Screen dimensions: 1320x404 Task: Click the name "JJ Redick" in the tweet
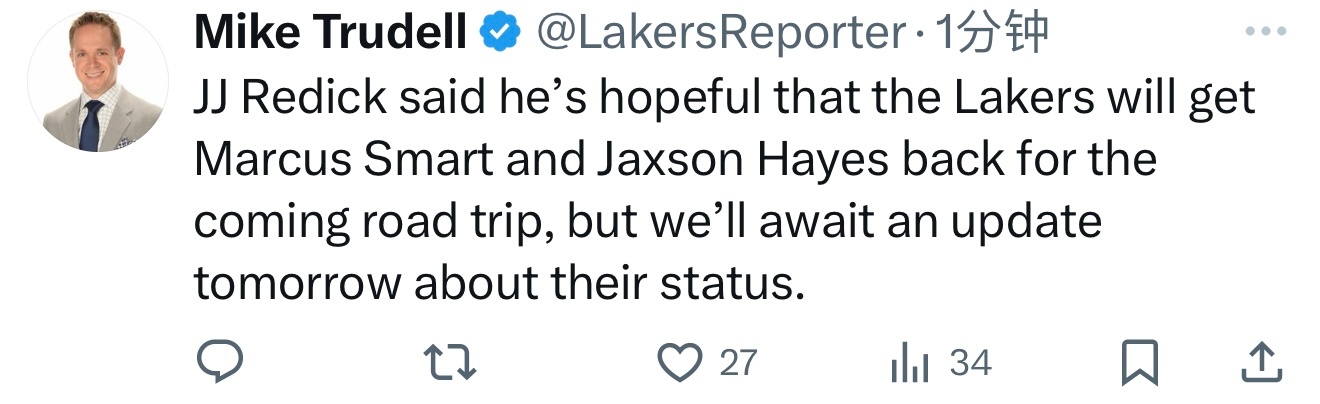coord(287,99)
